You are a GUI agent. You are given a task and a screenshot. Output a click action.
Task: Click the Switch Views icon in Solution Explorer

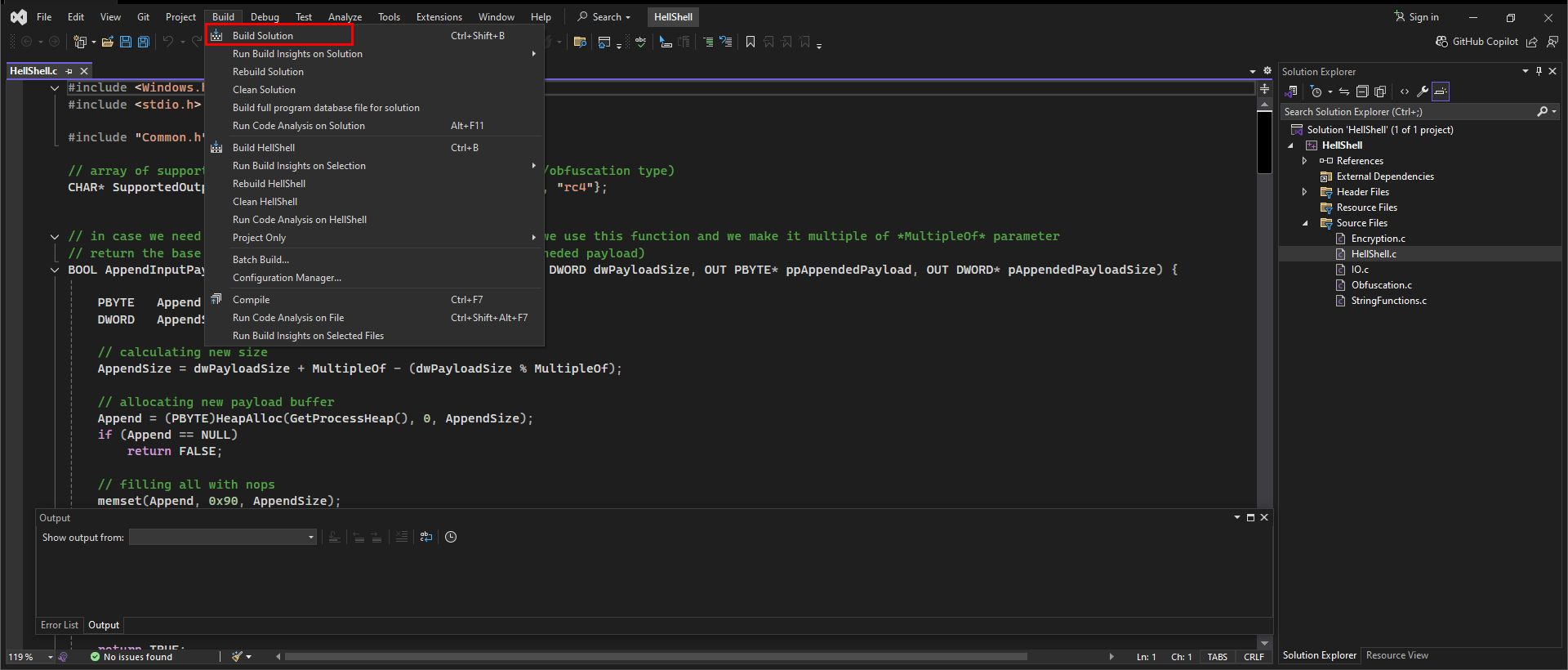(x=1291, y=92)
